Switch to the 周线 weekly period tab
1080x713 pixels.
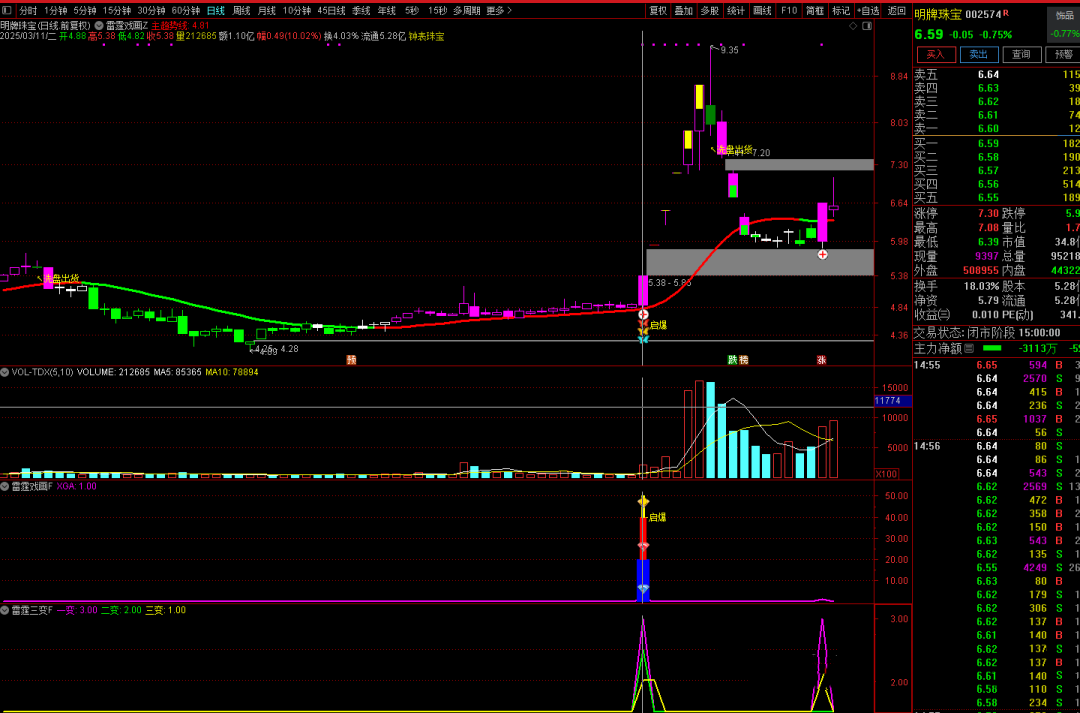[x=241, y=10]
